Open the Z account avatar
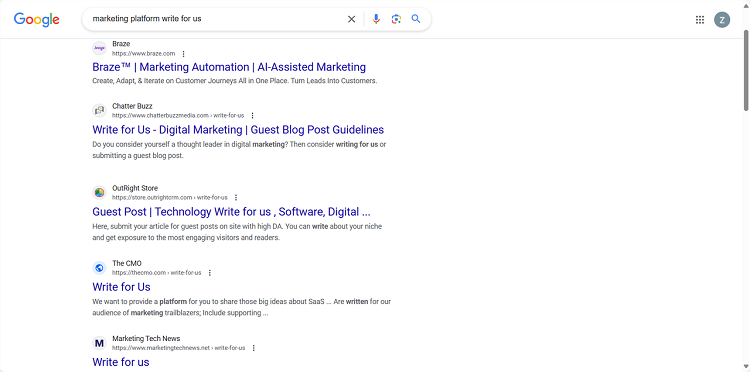Screen dimensions: 750x372 coord(722,20)
